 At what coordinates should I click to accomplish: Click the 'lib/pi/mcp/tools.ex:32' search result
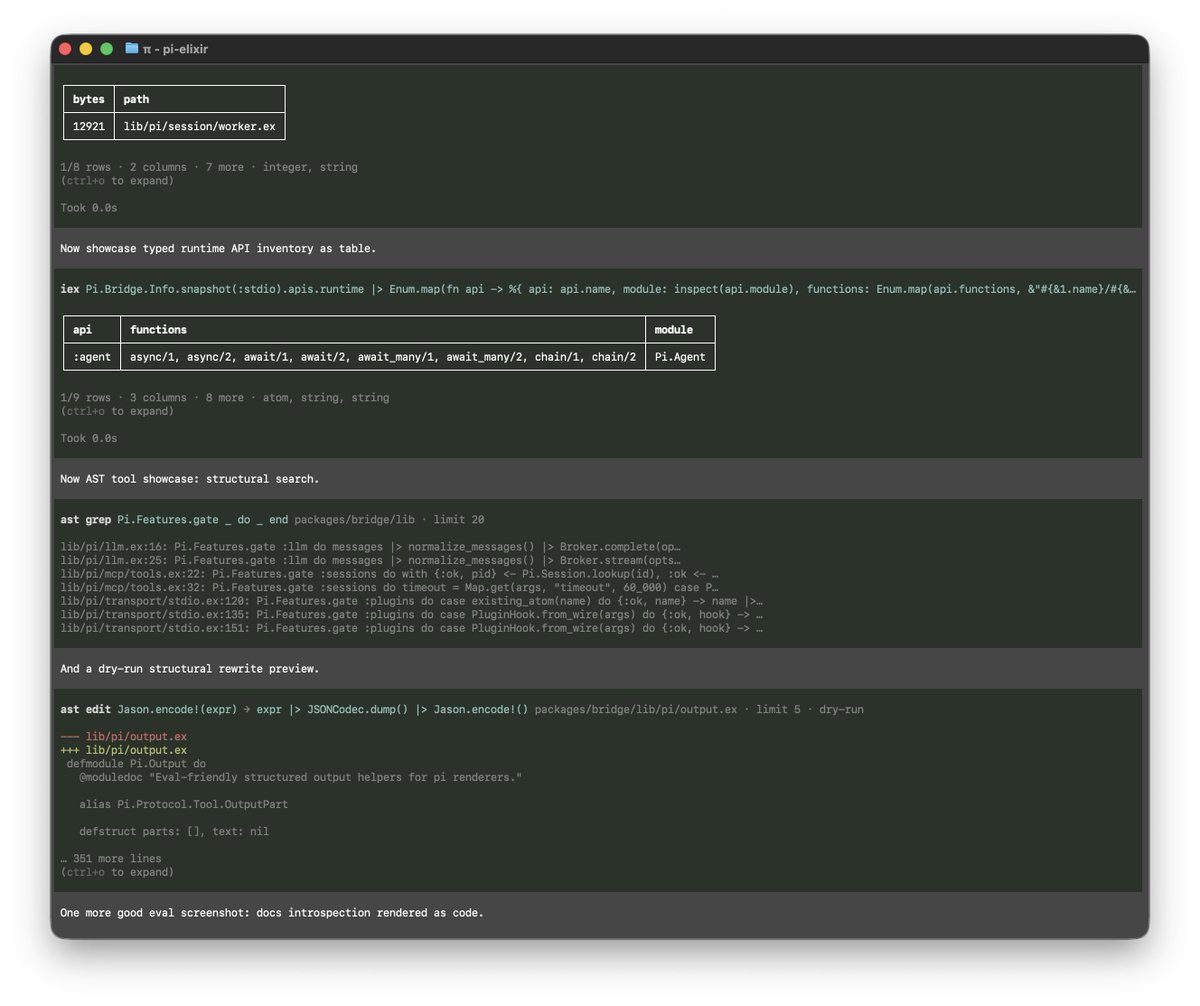coord(390,588)
